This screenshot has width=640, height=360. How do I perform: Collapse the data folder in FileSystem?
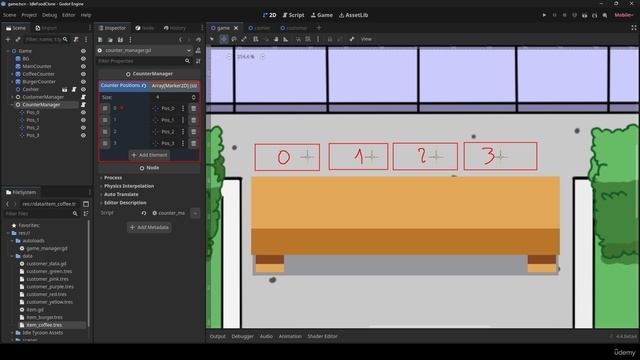[12, 256]
